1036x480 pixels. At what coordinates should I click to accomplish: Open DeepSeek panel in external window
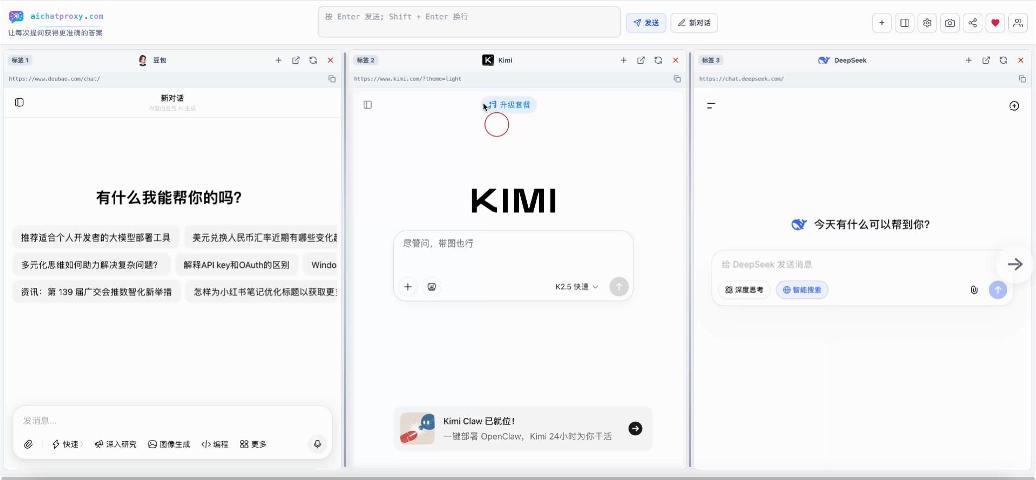tap(986, 60)
